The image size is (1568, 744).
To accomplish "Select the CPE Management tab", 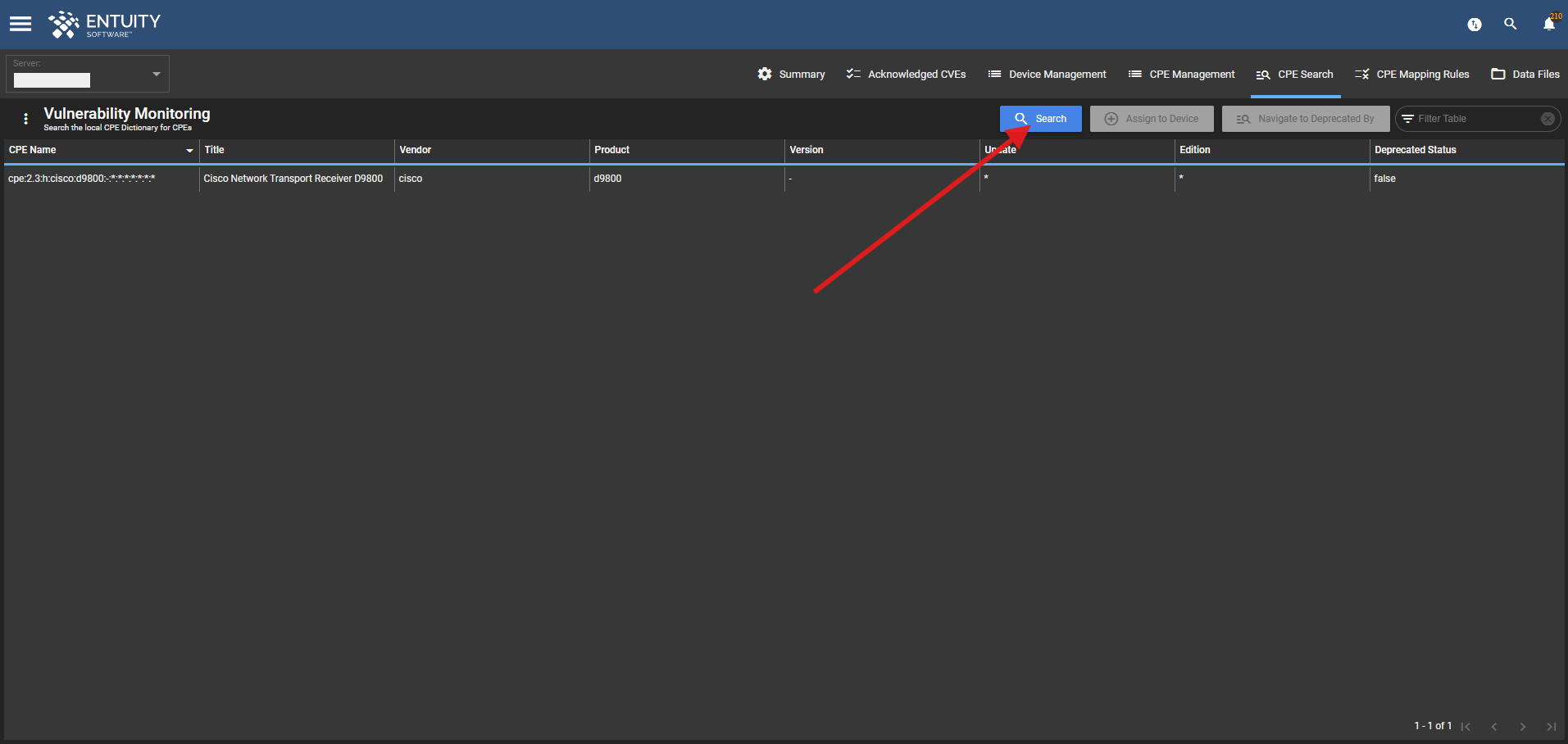I will point(1181,74).
